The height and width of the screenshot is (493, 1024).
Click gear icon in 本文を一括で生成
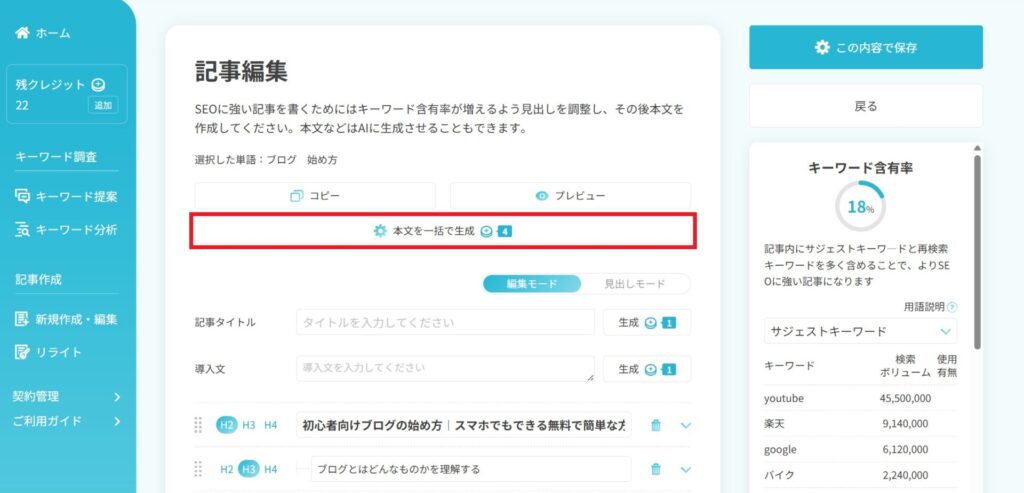(380, 231)
